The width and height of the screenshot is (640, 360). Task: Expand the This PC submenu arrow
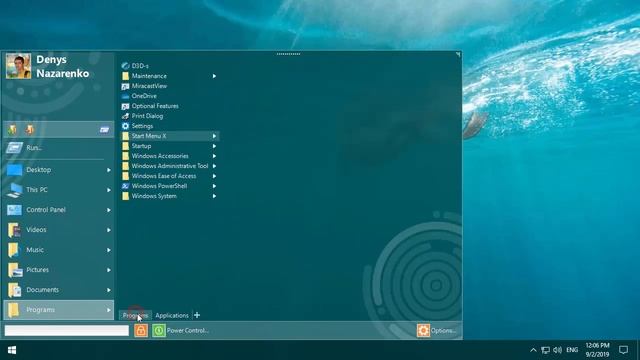point(109,190)
